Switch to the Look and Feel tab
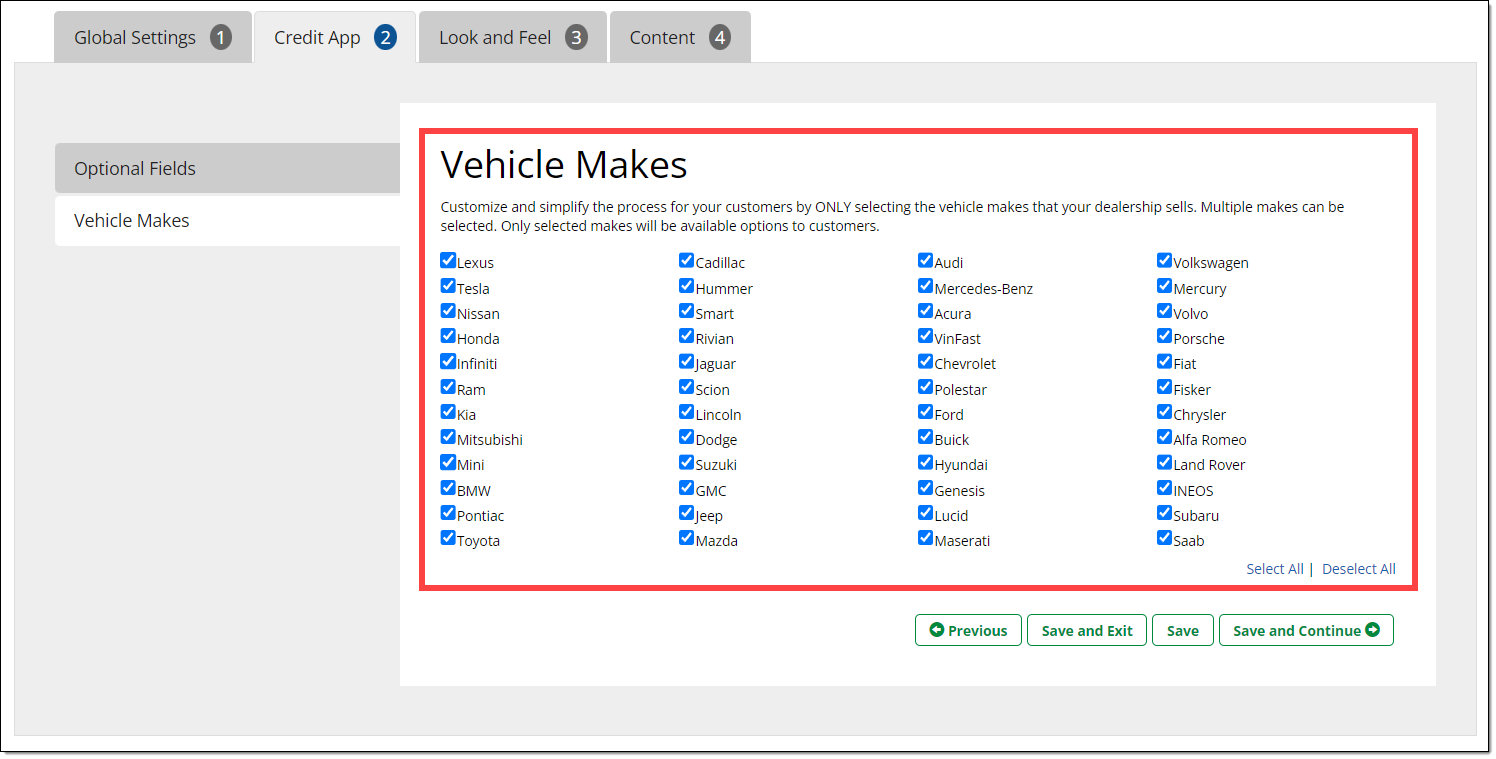The width and height of the screenshot is (1496, 759). pyautogui.click(x=512, y=38)
